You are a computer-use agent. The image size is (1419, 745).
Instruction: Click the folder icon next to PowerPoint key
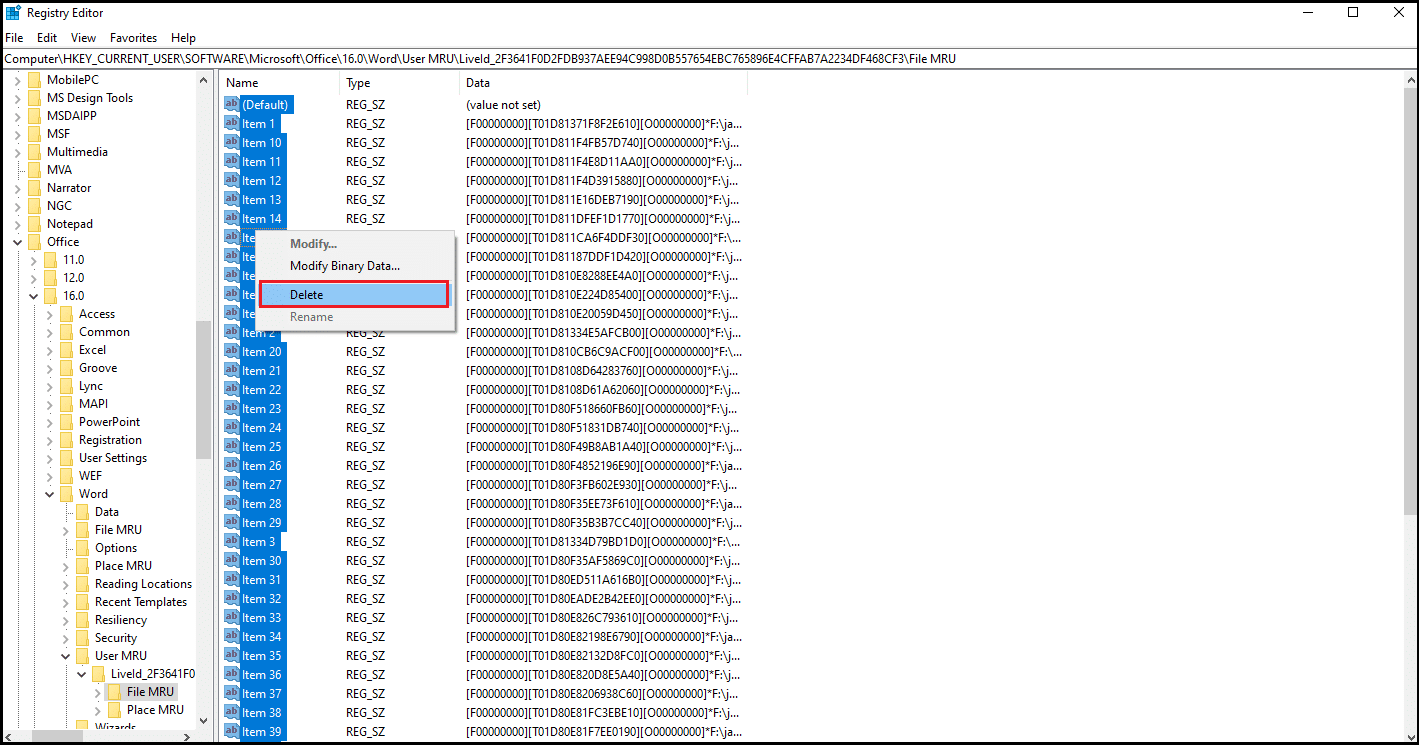pyautogui.click(x=66, y=422)
